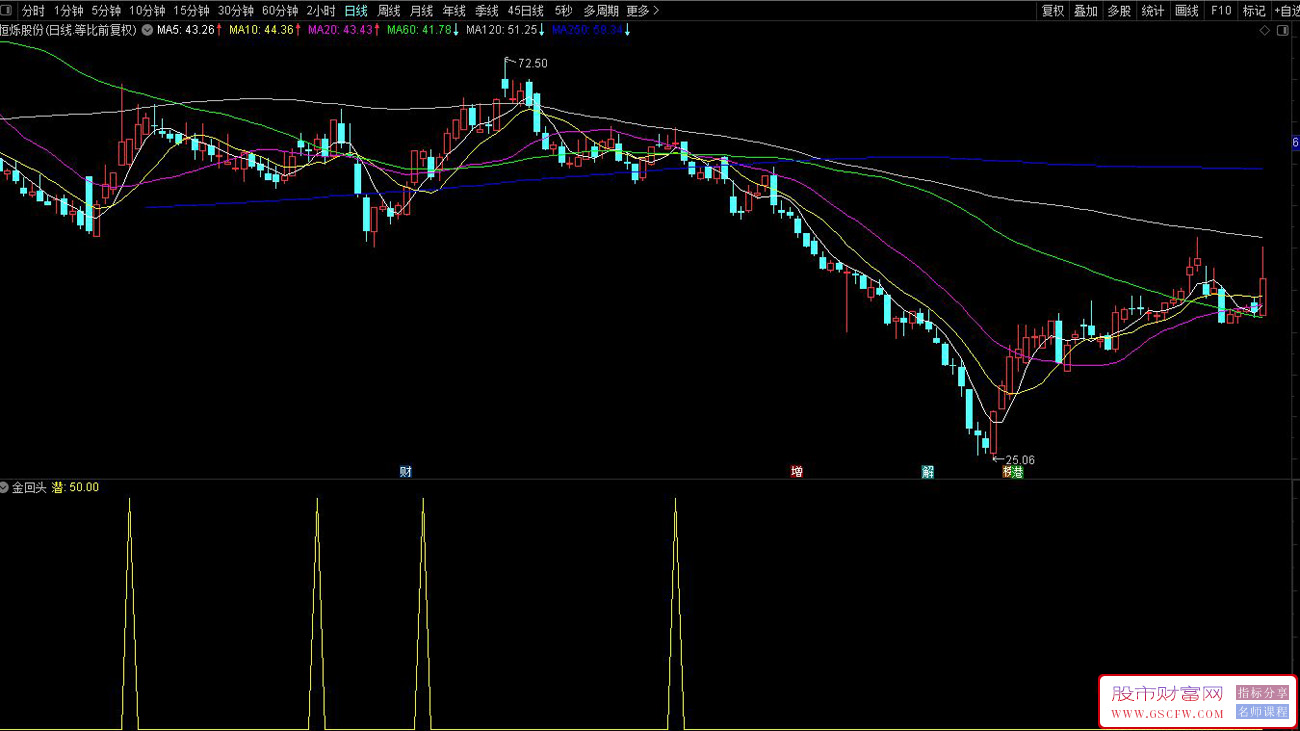Screen dimensions: 1300x731
Task: Click the 25.06 low price label
Action: tap(1020, 460)
